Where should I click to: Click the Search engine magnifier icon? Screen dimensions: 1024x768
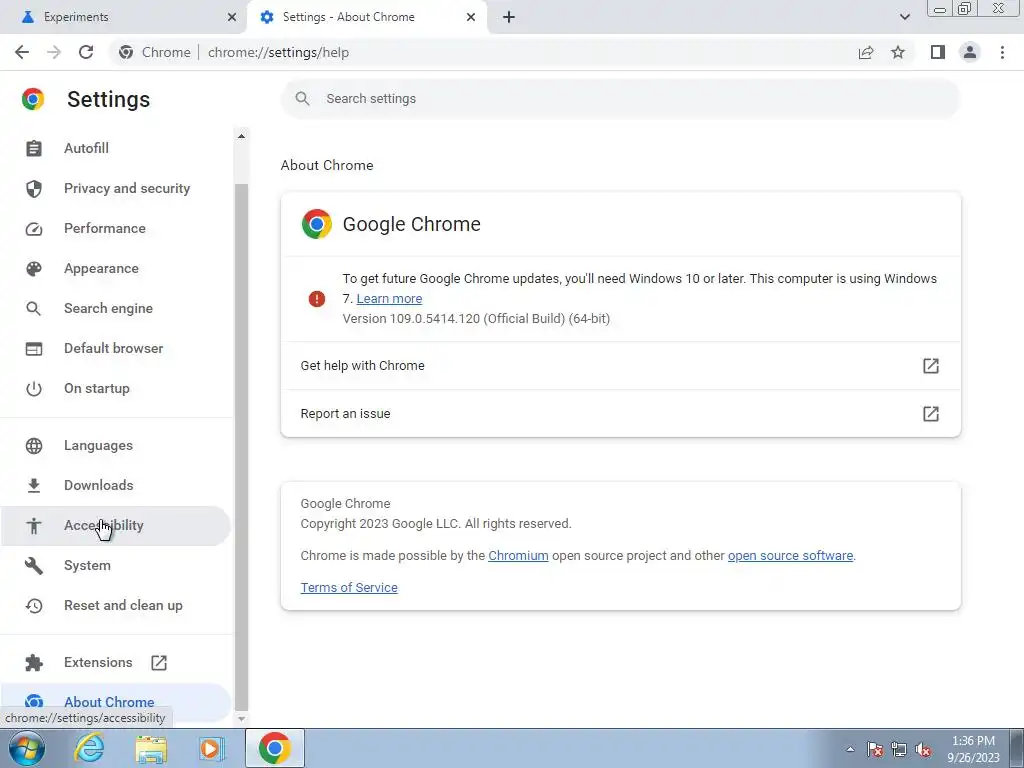[x=34, y=308]
